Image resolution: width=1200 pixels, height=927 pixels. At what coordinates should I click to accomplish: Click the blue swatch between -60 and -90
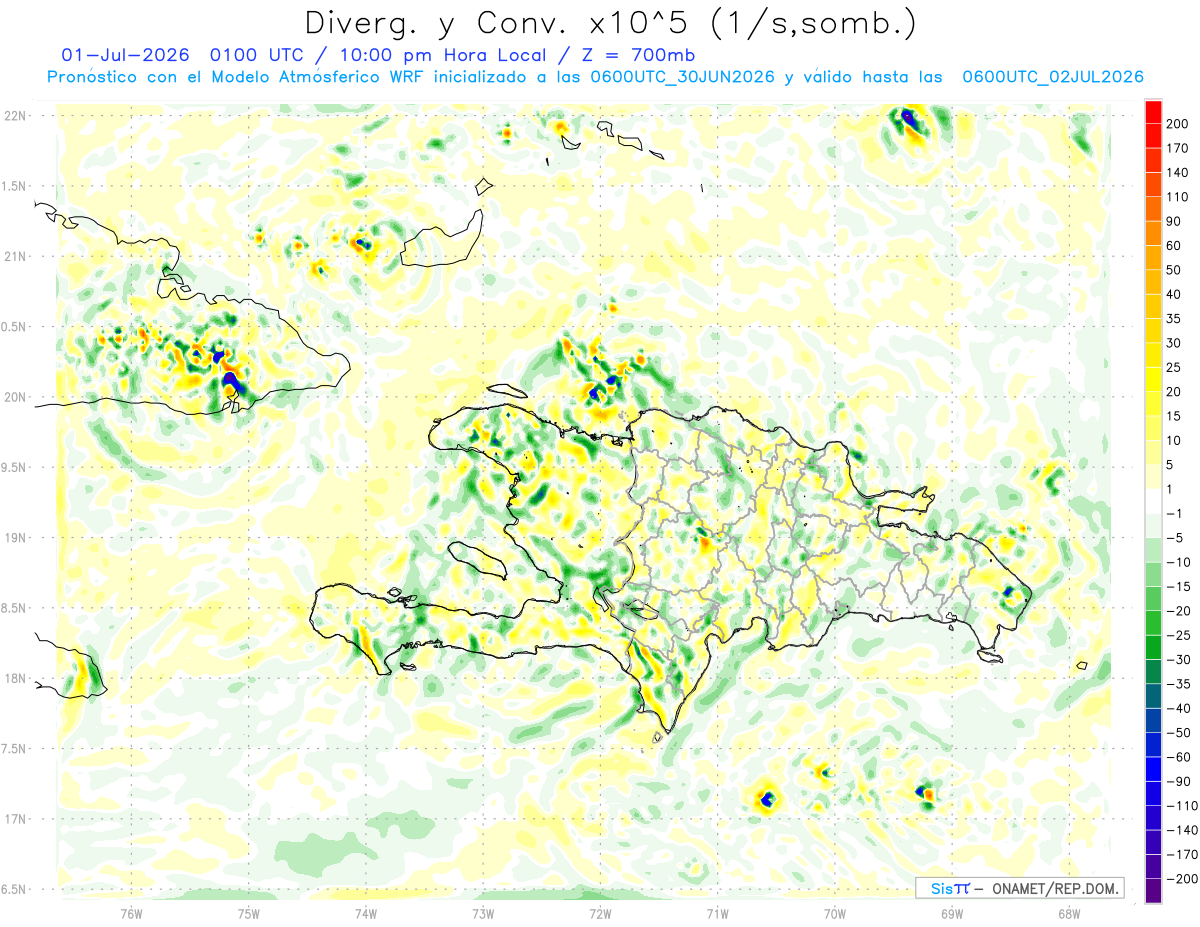(x=1153, y=770)
